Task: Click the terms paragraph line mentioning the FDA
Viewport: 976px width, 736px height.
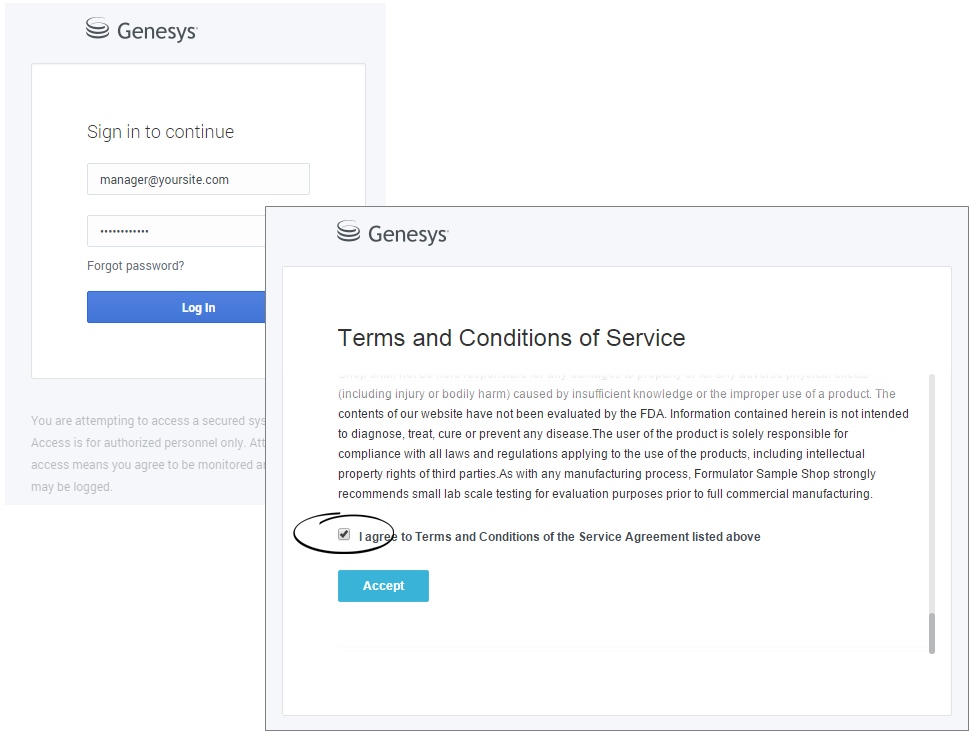Action: pos(622,414)
